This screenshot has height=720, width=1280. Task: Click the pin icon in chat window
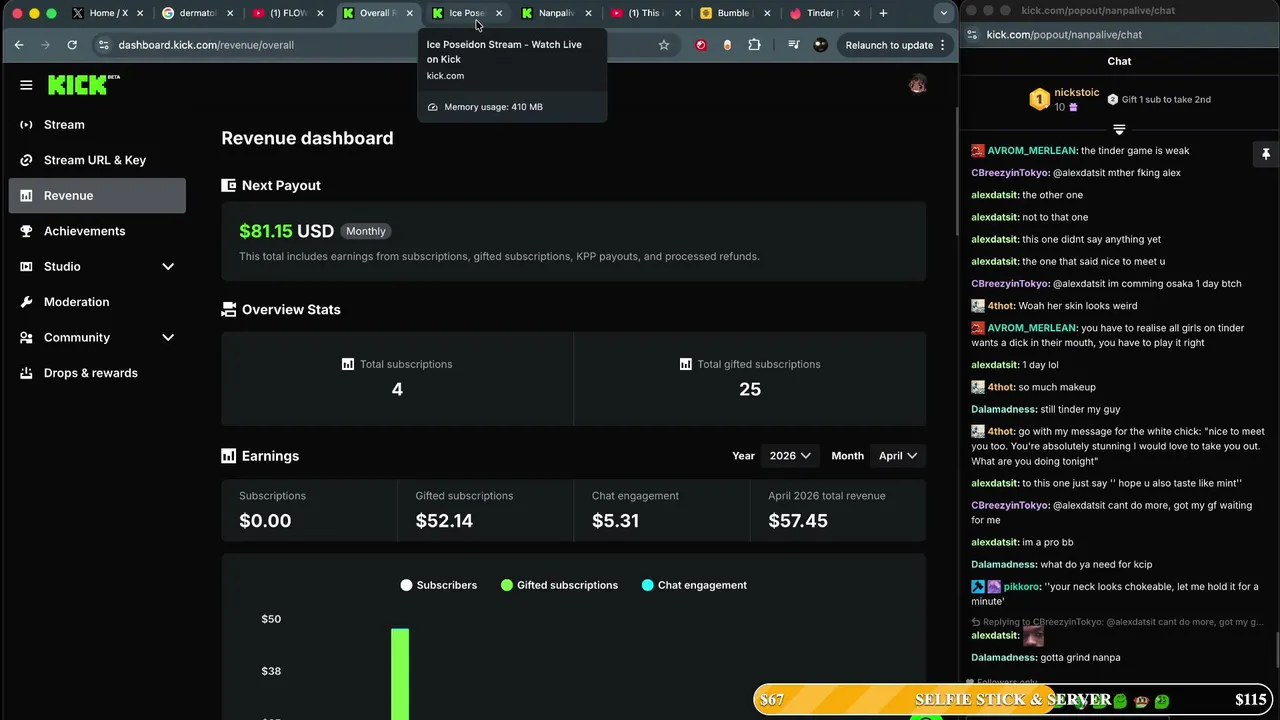click(x=1265, y=154)
